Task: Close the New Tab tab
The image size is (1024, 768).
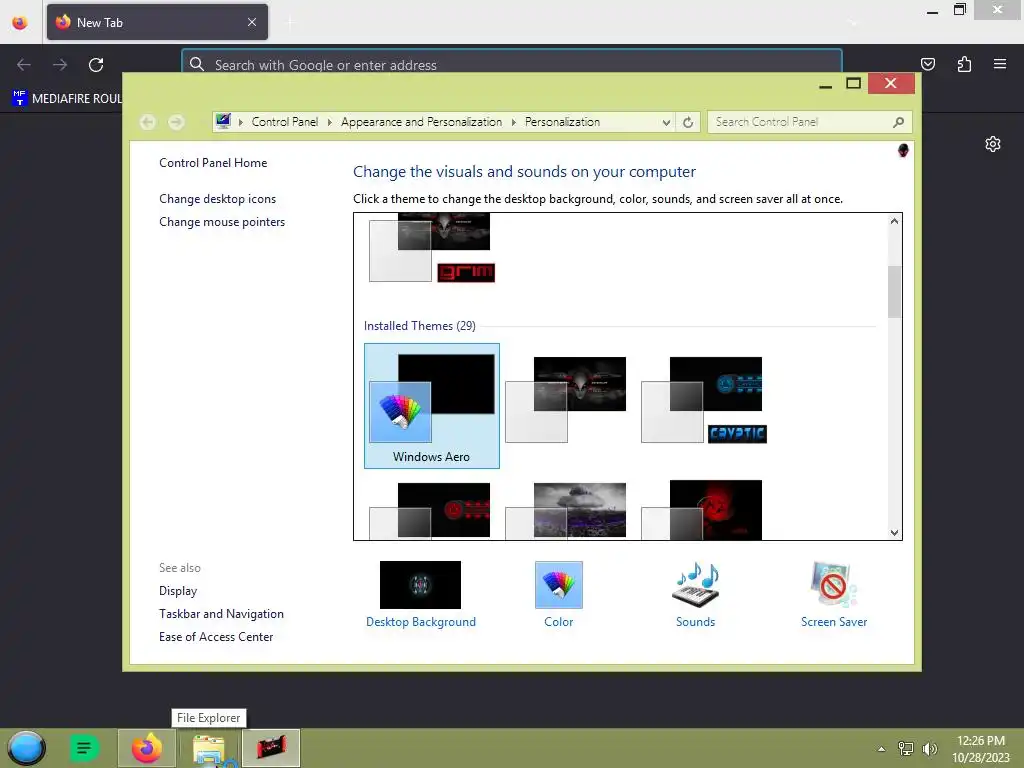Action: (252, 22)
